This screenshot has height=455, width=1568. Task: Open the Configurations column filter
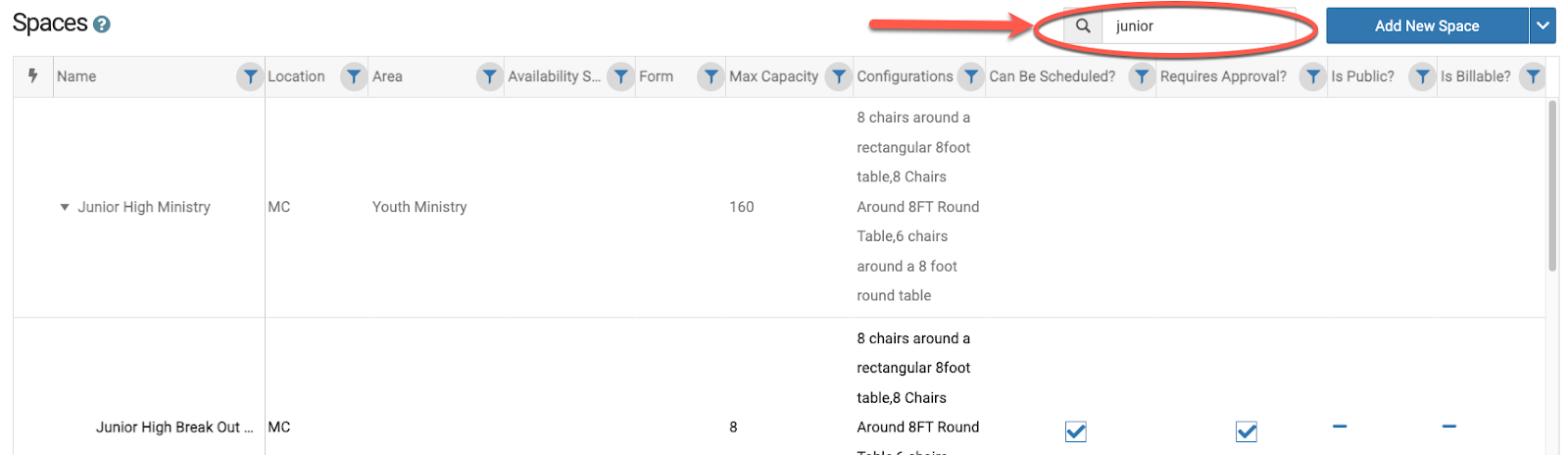tap(970, 76)
